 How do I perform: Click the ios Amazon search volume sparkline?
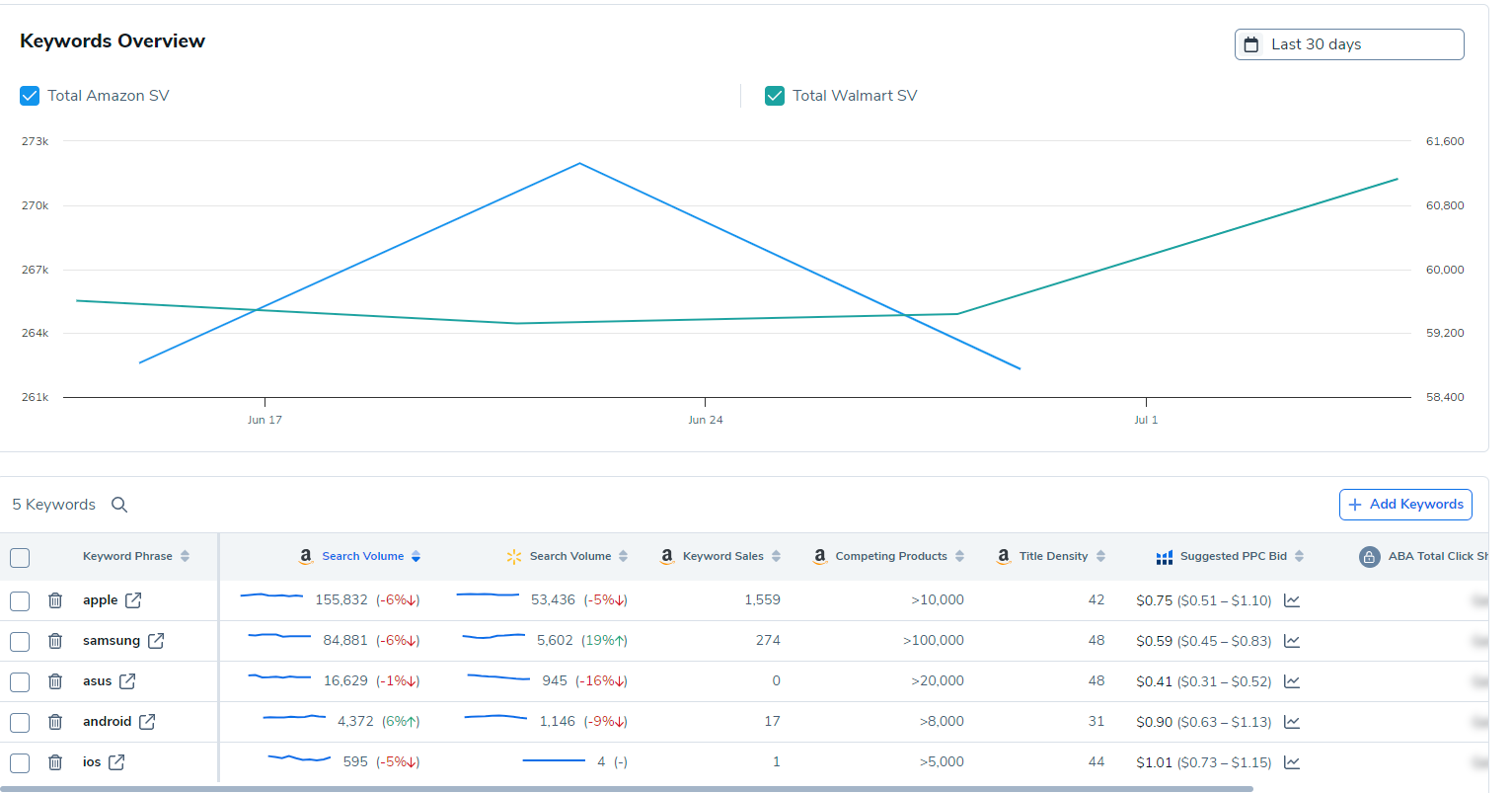pyautogui.click(x=299, y=758)
